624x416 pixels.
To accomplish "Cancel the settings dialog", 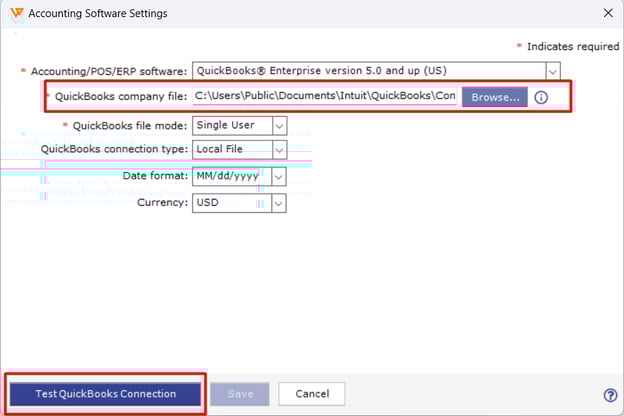I will tap(312, 394).
